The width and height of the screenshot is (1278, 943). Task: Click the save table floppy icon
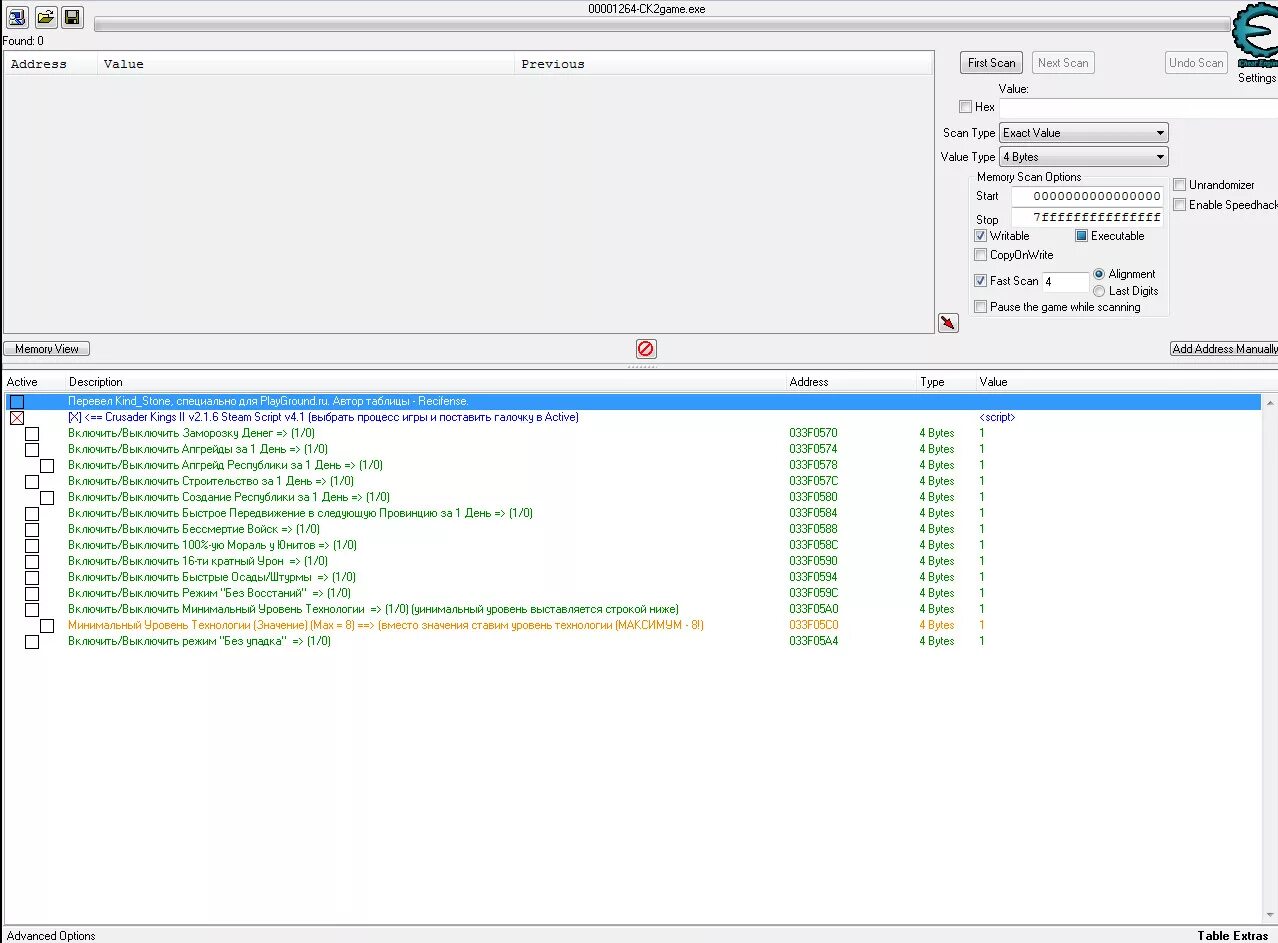coord(72,17)
